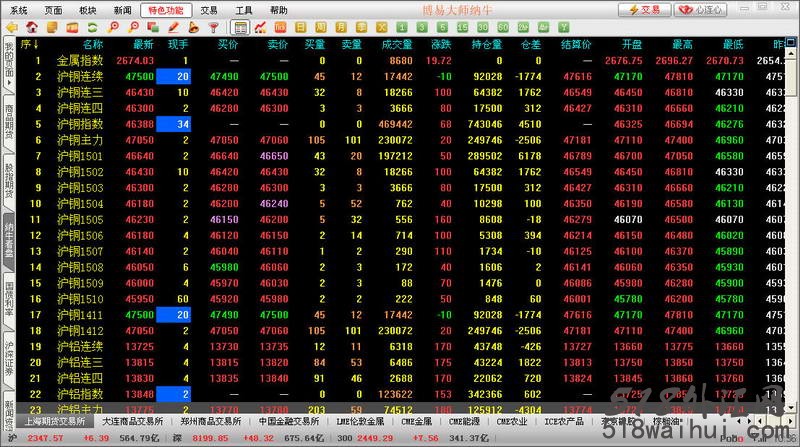Click the 最新 column header

point(143,45)
